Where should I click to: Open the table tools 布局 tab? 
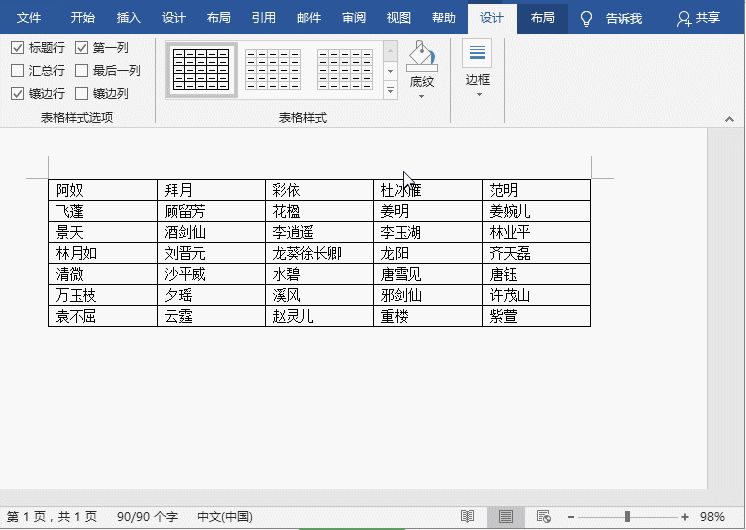click(x=542, y=18)
